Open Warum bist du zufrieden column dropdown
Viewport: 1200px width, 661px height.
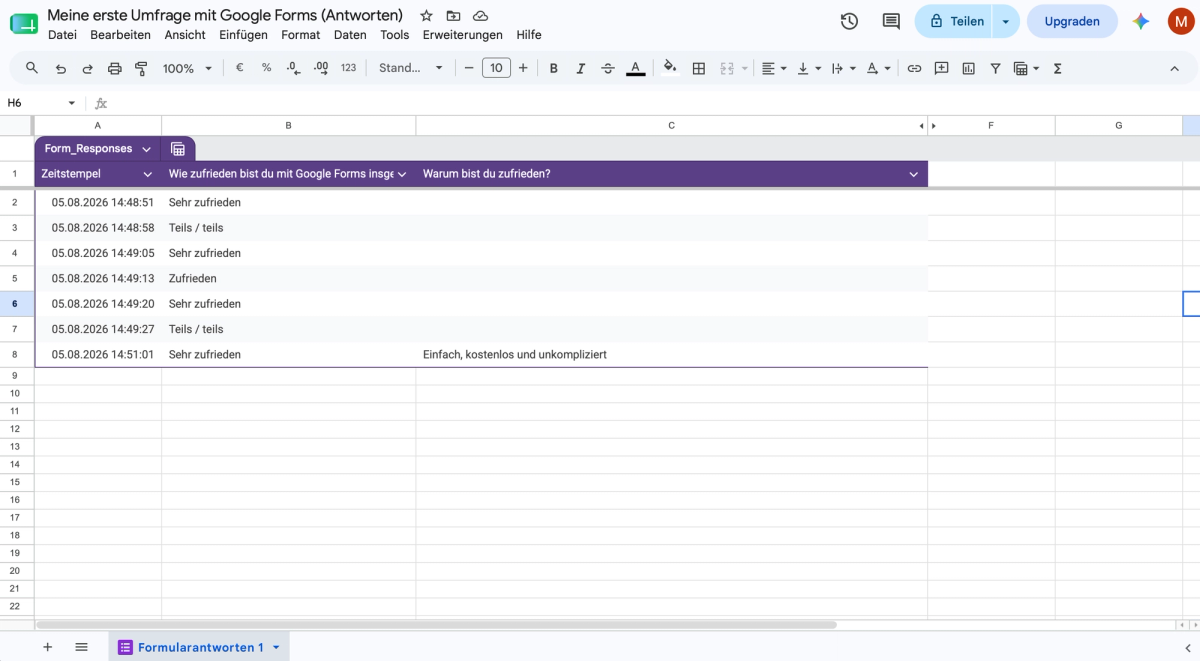pyautogui.click(x=913, y=174)
